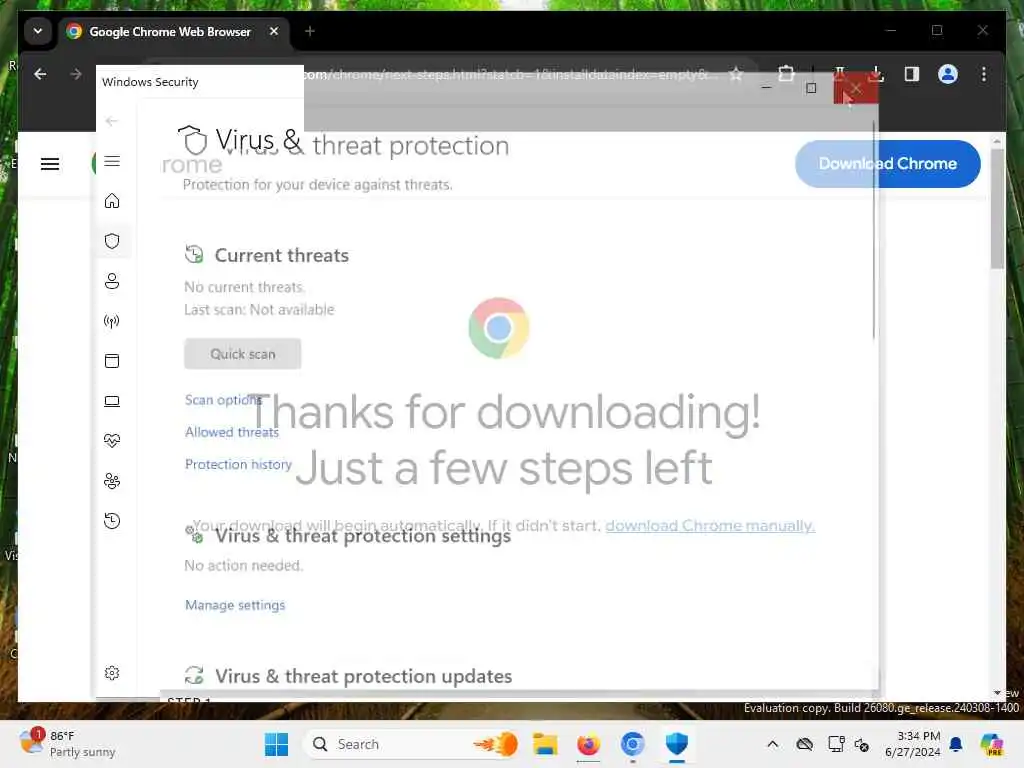Open Chrome tab search dropdown

38,31
